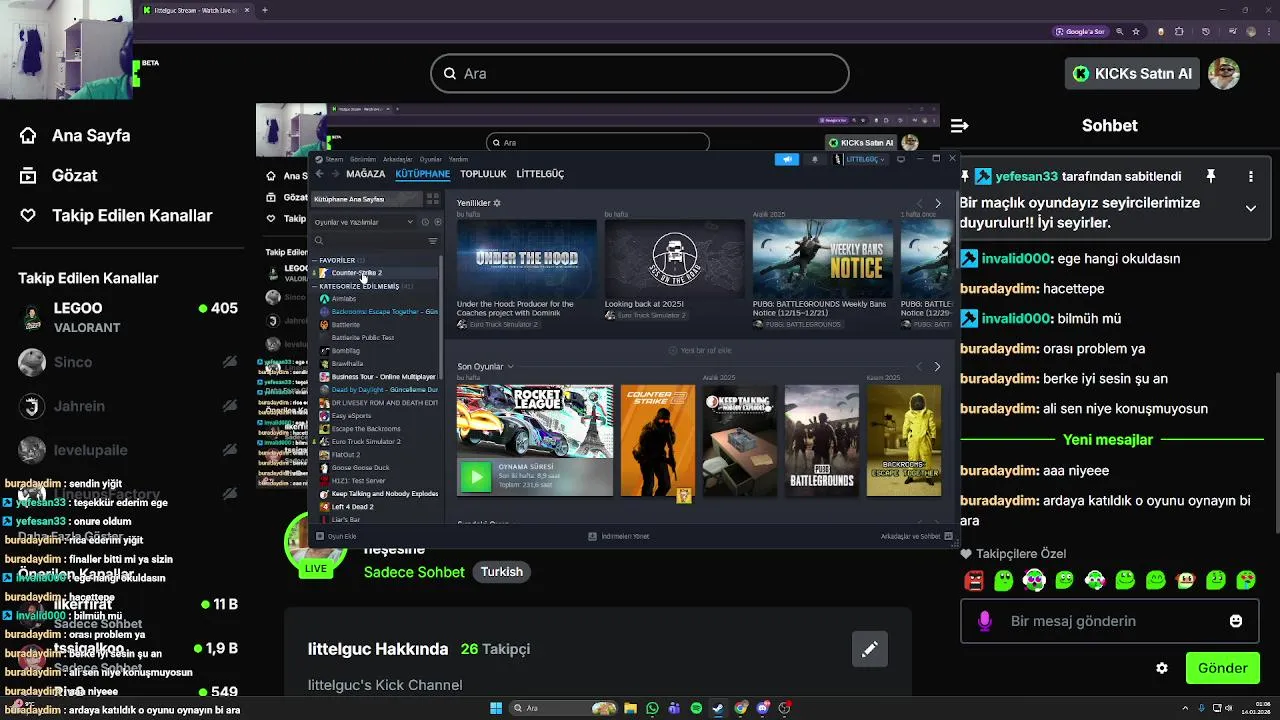Select the red angry emote in chat
The image size is (1280, 720).
tap(974, 580)
